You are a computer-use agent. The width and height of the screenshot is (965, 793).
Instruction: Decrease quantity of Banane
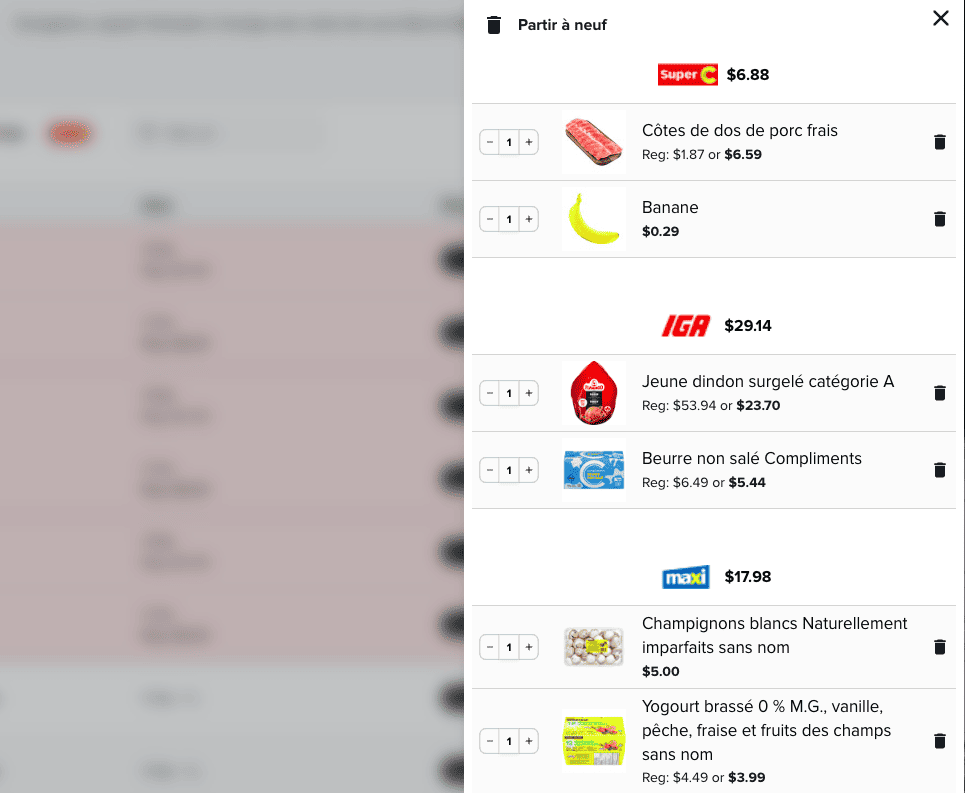(490, 219)
